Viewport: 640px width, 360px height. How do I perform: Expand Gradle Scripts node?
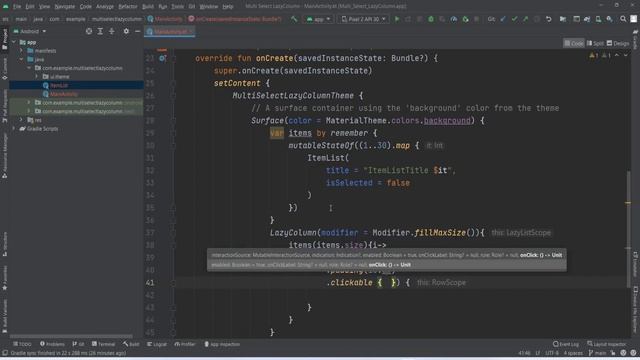[14, 128]
